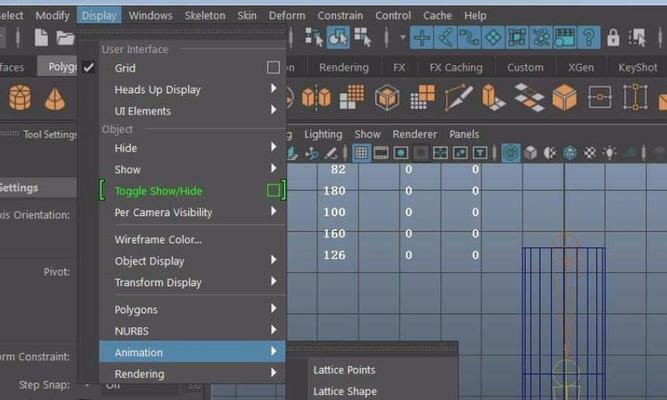Switch to the XGen shelf tab
667x400 pixels.
(x=581, y=67)
